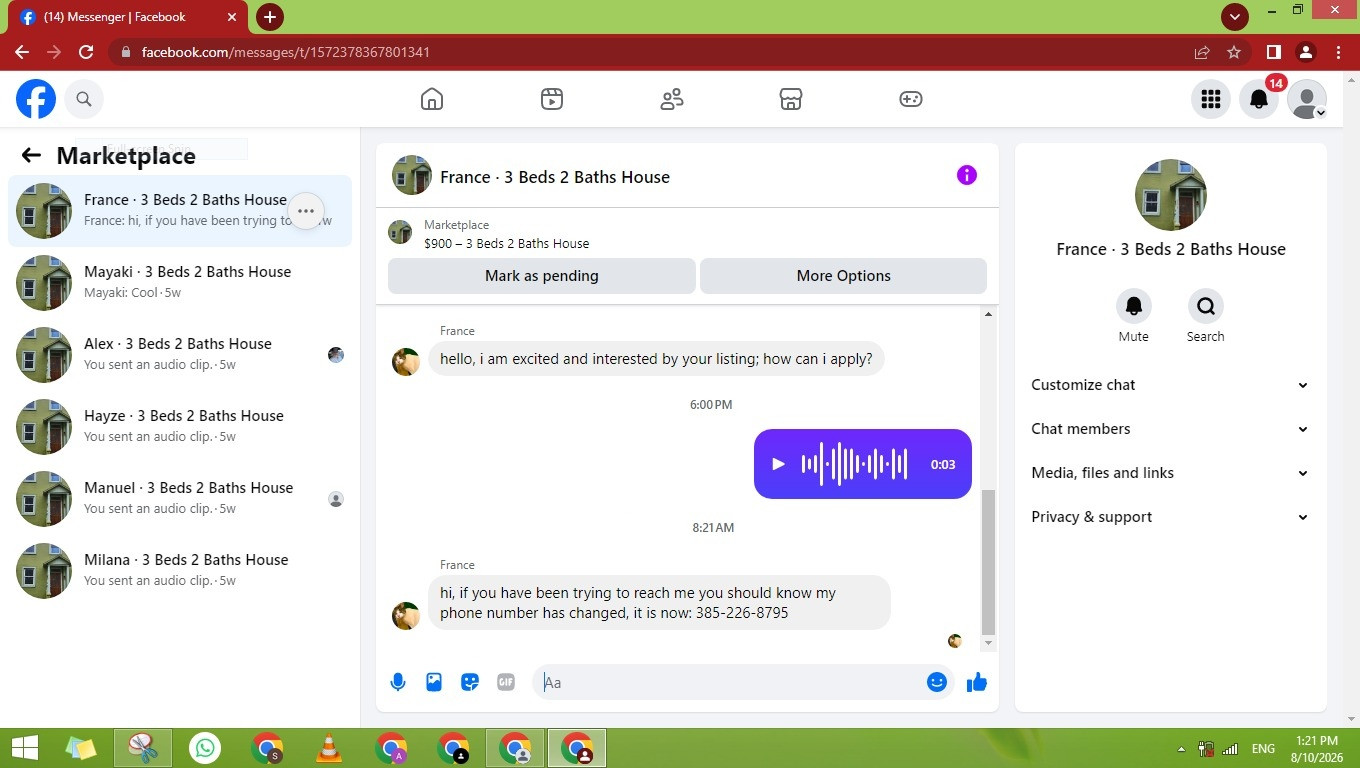The height and width of the screenshot is (768, 1360).
Task: Open the Chrome profile icon
Action: (x=1306, y=52)
